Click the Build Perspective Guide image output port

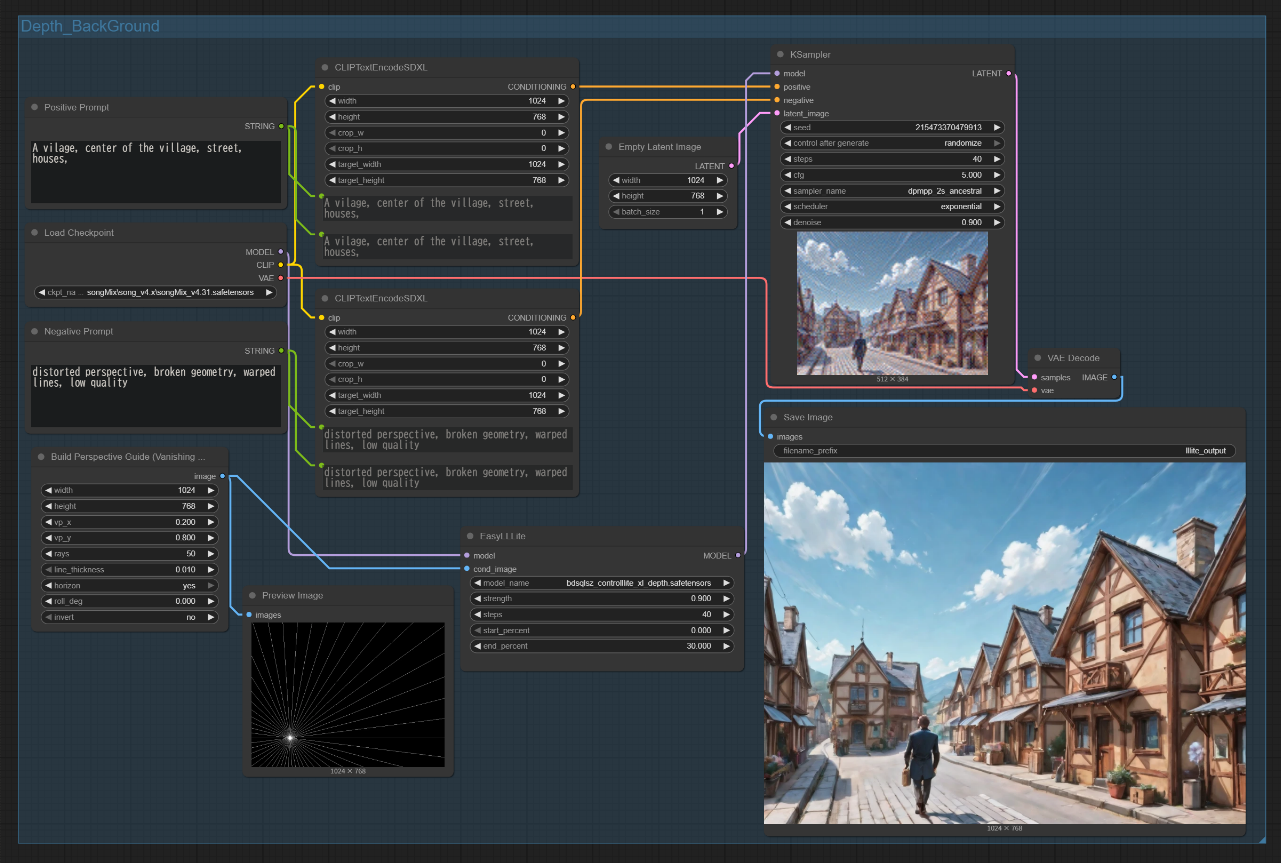coord(222,476)
